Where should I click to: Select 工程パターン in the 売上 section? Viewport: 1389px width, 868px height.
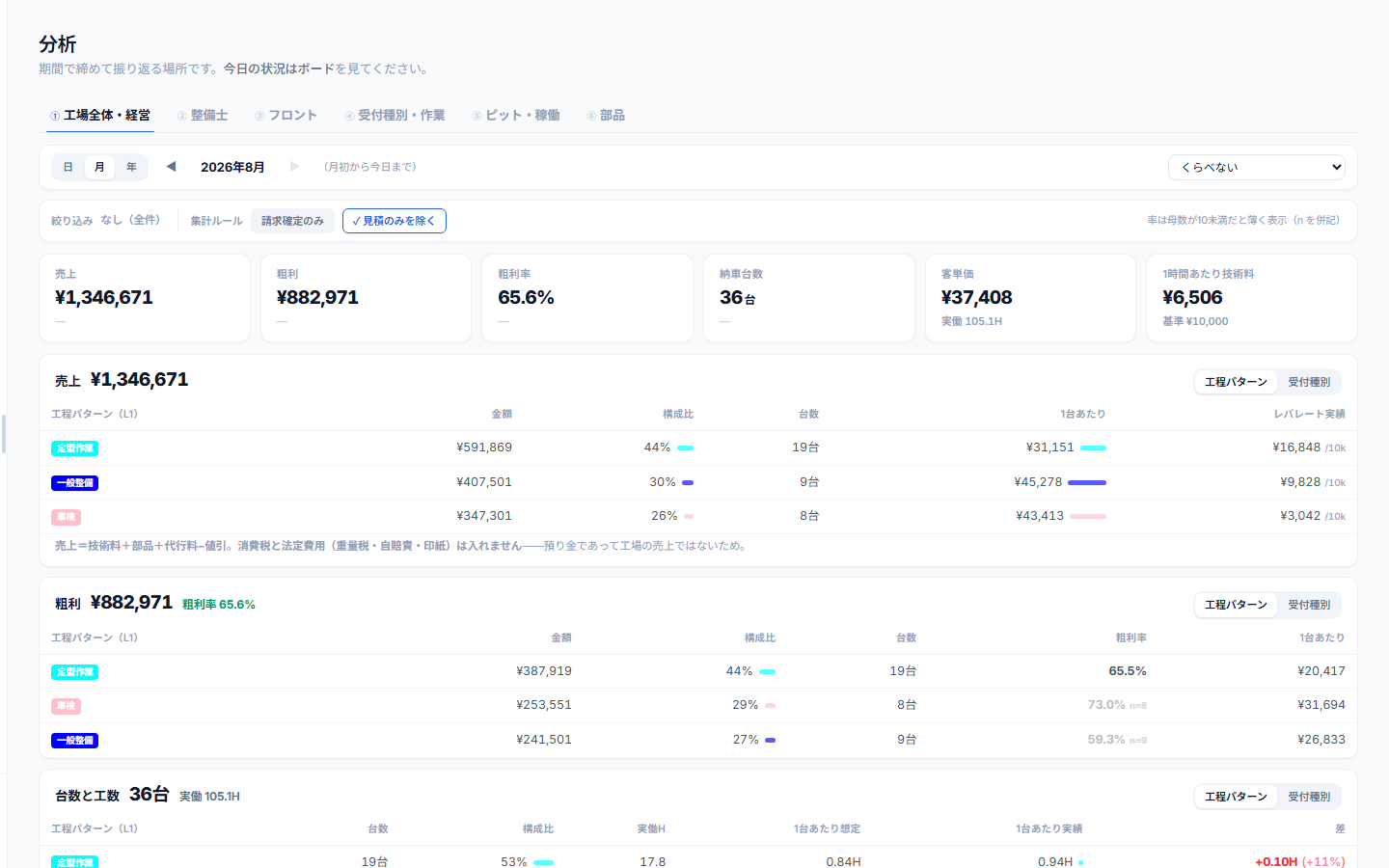[1236, 382]
